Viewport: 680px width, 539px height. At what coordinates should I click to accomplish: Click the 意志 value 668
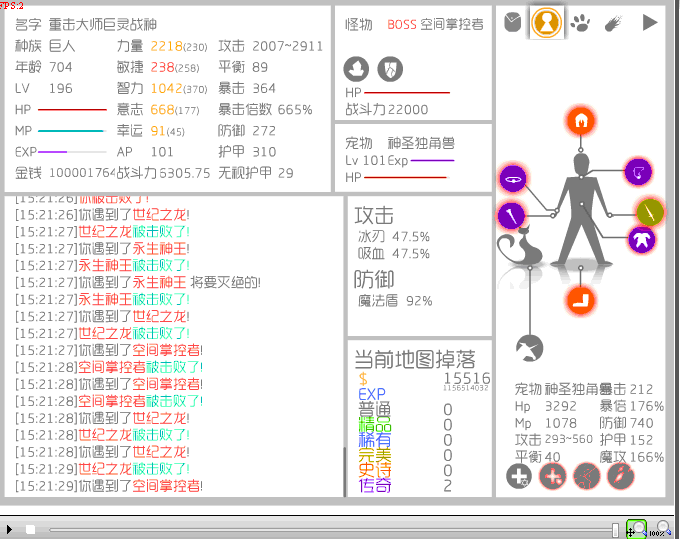click(162, 109)
